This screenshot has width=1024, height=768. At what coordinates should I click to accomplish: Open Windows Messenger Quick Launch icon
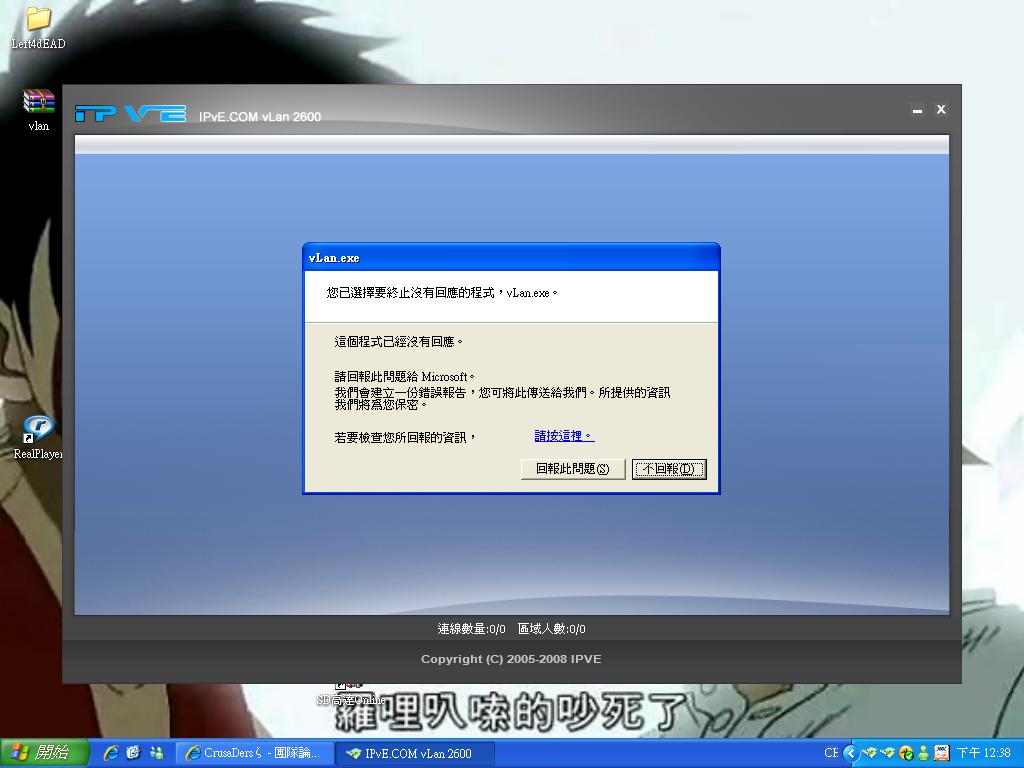tap(157, 753)
